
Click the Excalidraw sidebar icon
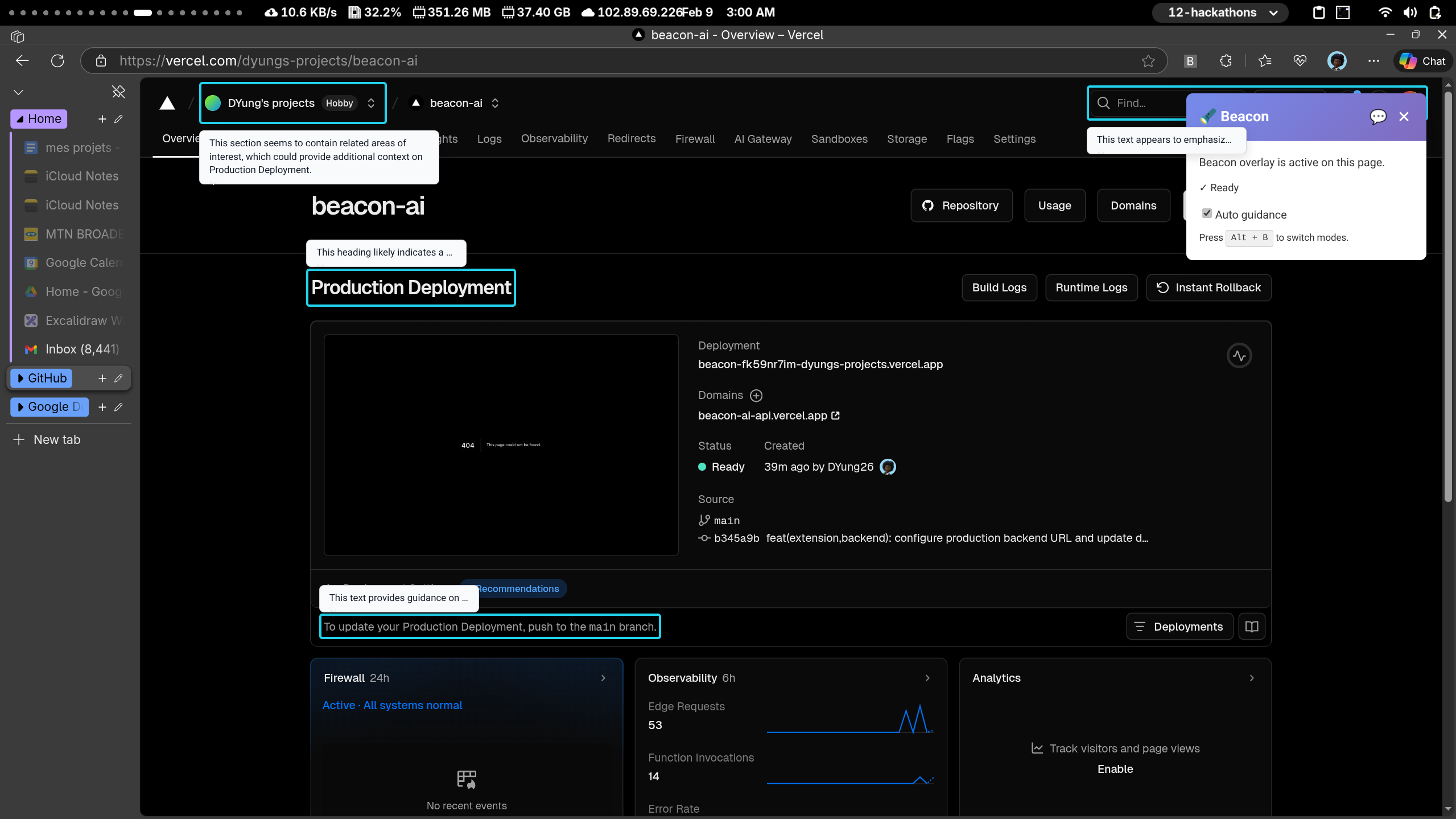[x=31, y=320]
